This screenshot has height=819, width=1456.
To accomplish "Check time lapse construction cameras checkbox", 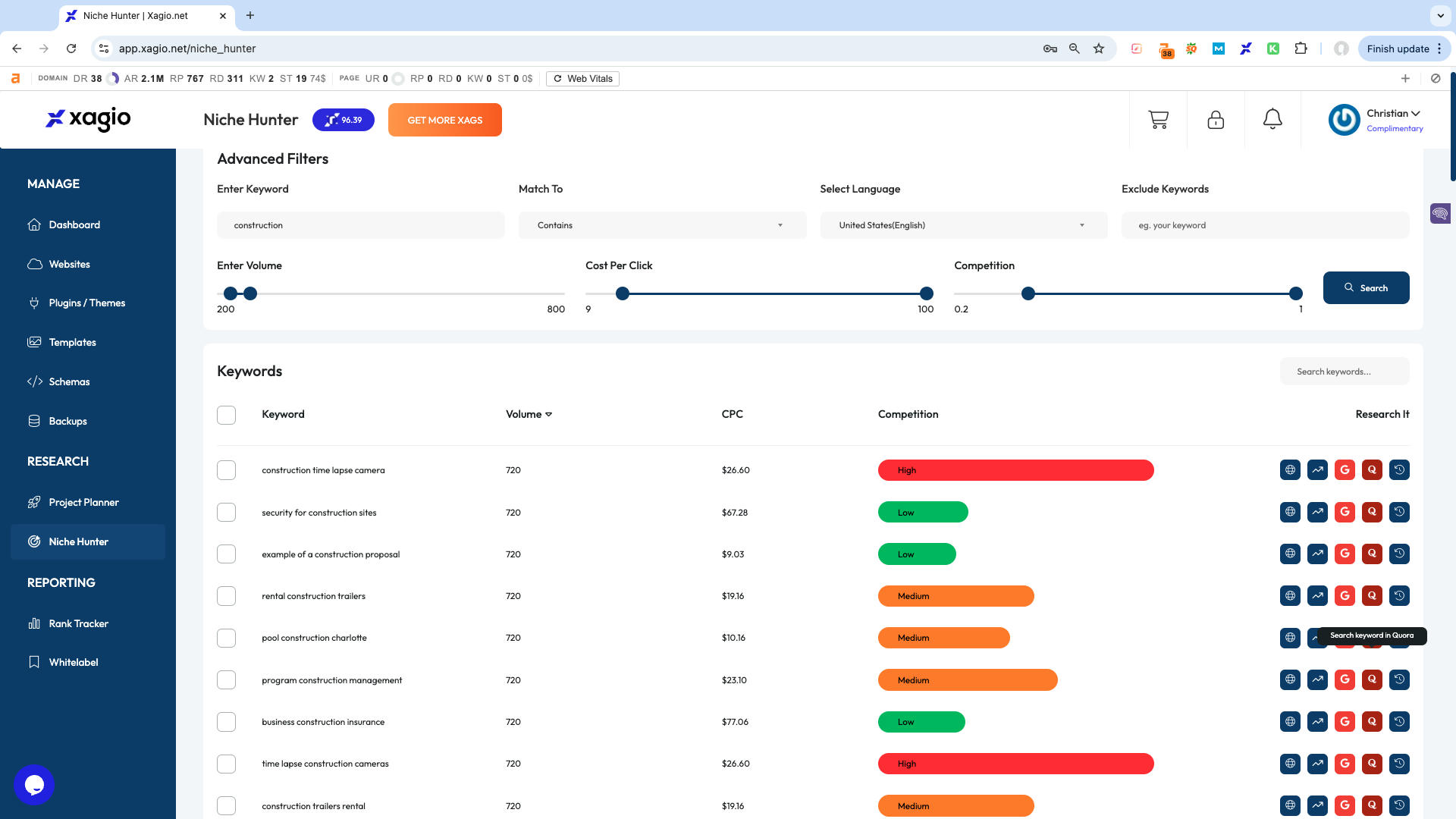I will 226,764.
